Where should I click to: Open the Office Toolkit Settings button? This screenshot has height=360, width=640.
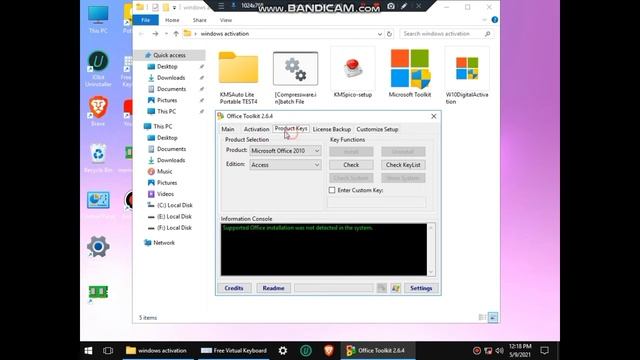click(421, 288)
